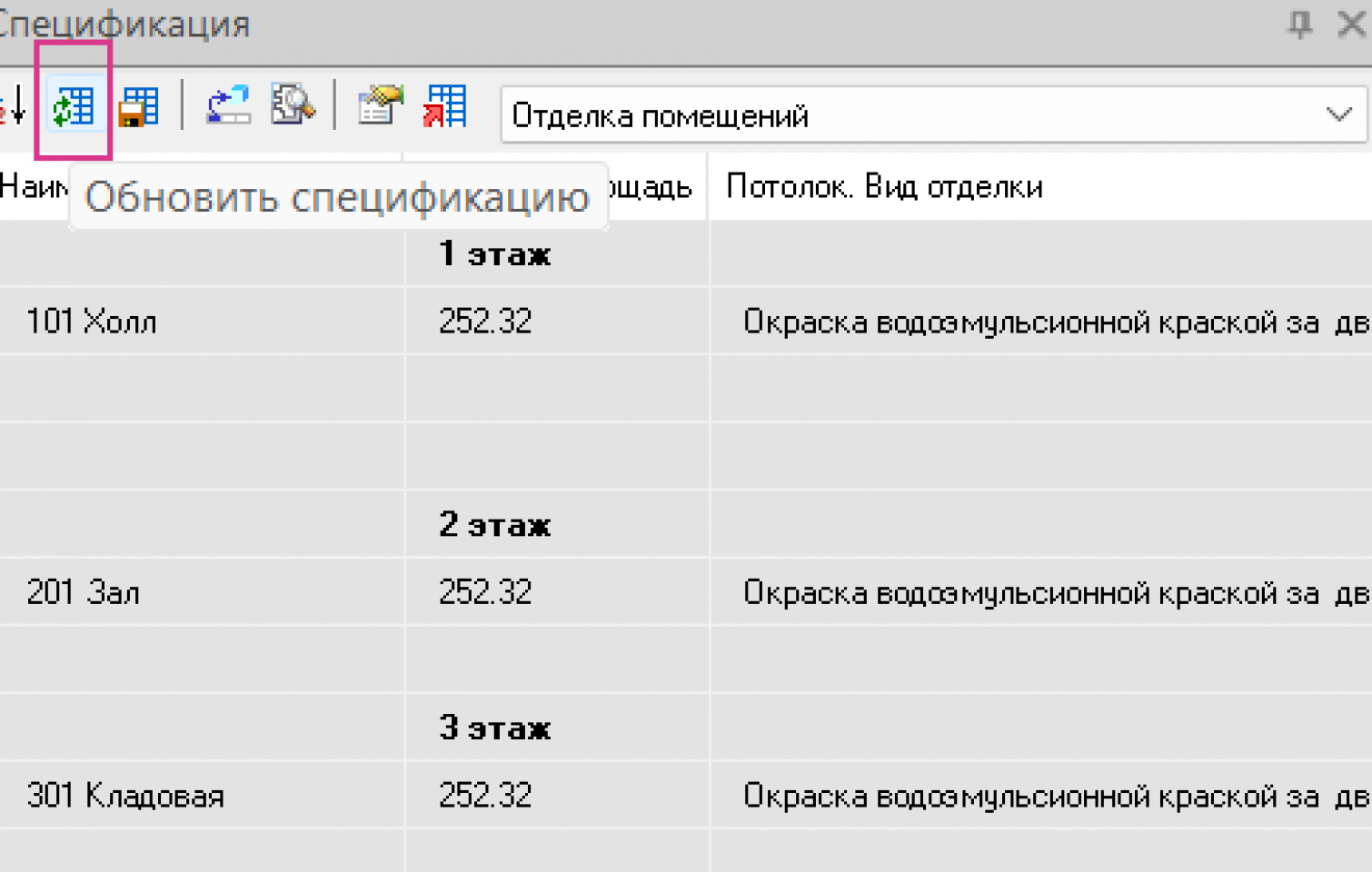This screenshot has height=872, width=1372.
Task: Select the save table icon
Action: pos(139,105)
